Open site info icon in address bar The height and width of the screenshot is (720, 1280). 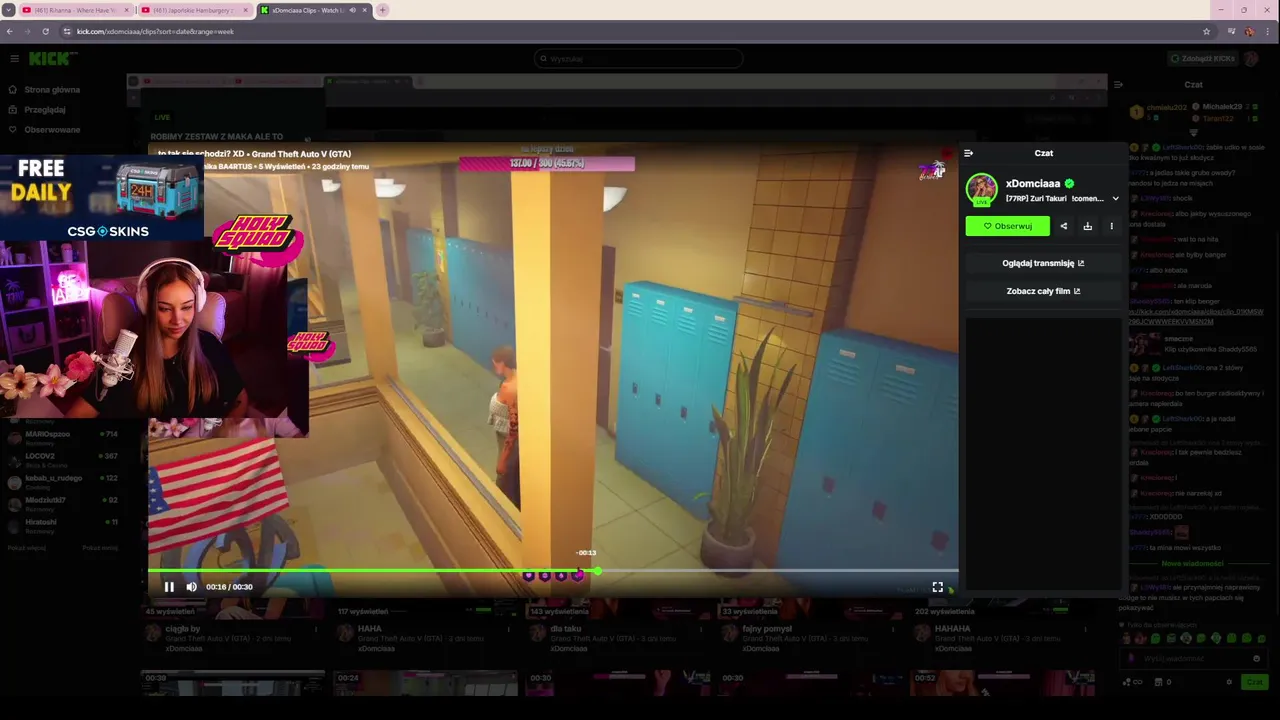[x=66, y=31]
